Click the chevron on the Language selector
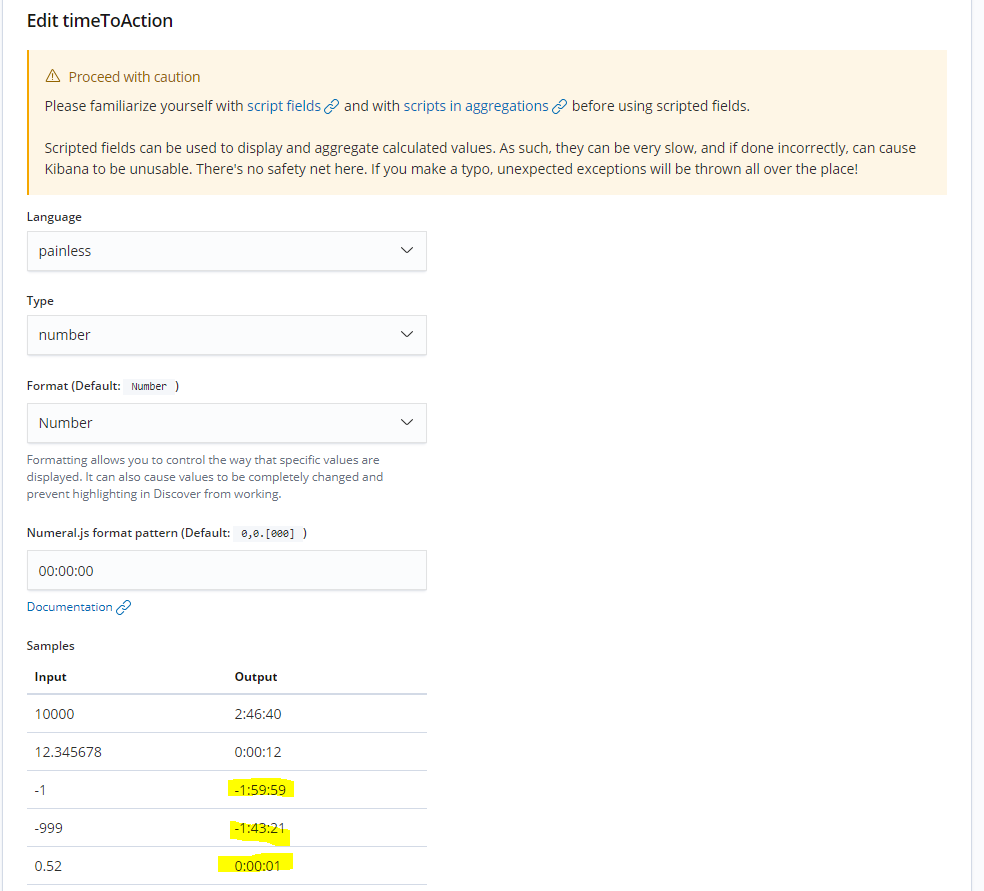The image size is (984, 891). pyautogui.click(x=407, y=250)
